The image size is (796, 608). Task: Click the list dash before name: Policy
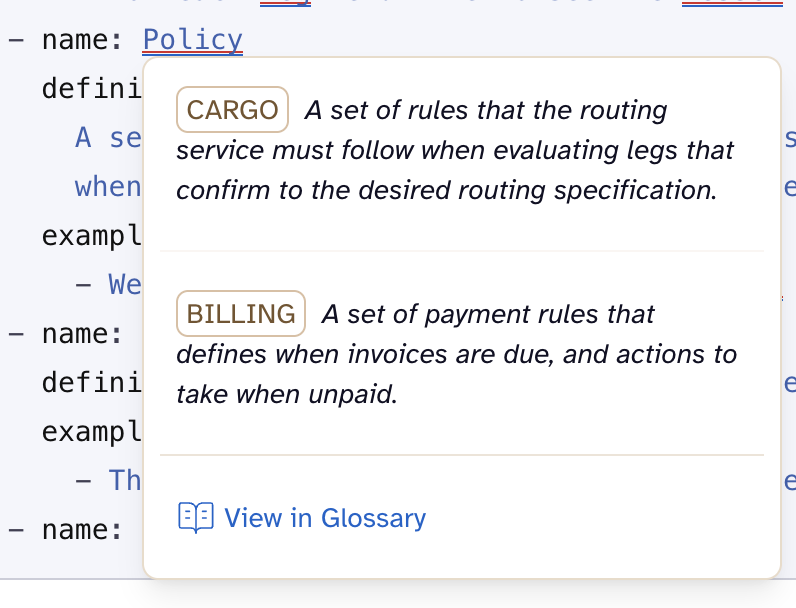[16, 41]
